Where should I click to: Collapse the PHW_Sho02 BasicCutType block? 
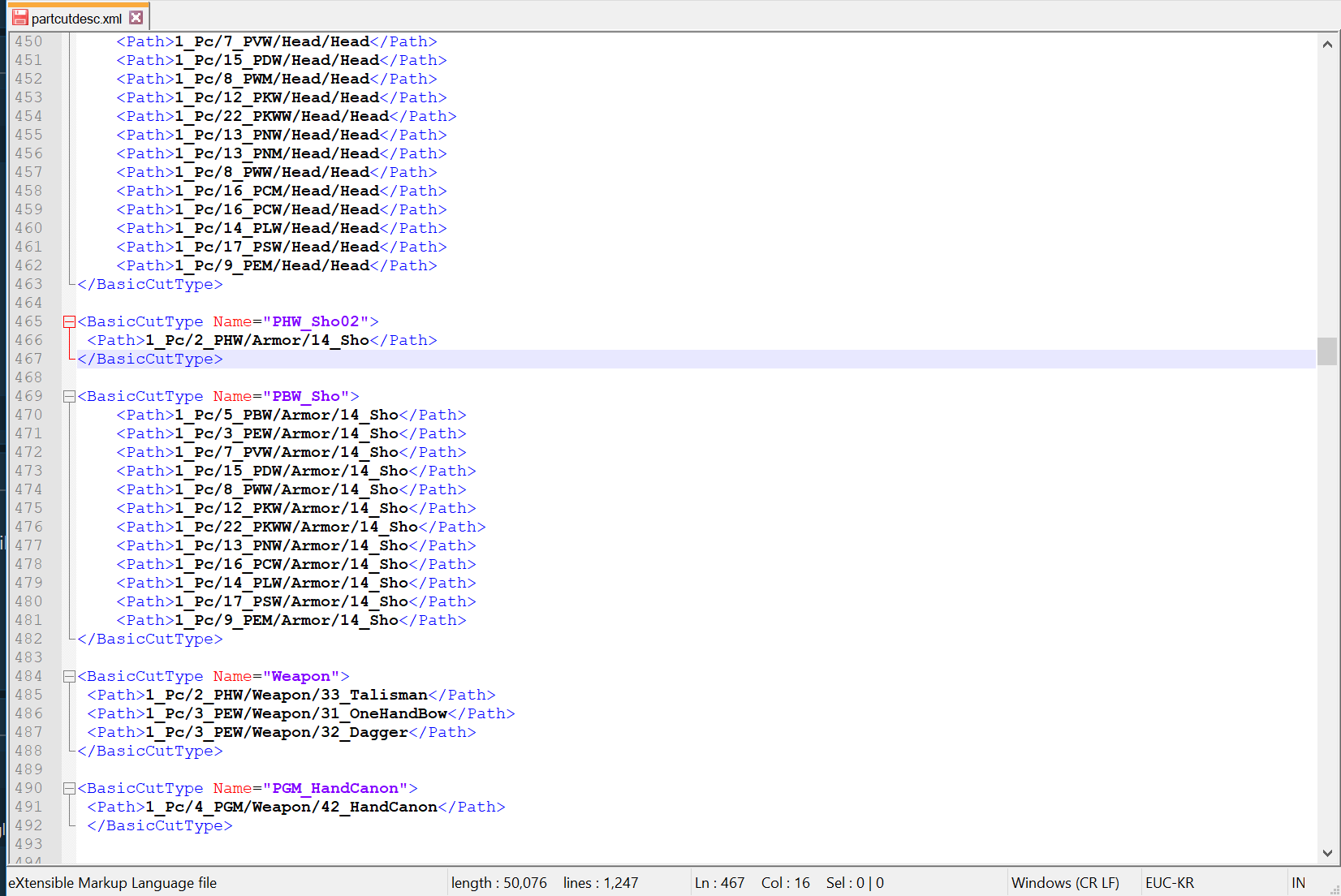pyautogui.click(x=69, y=322)
